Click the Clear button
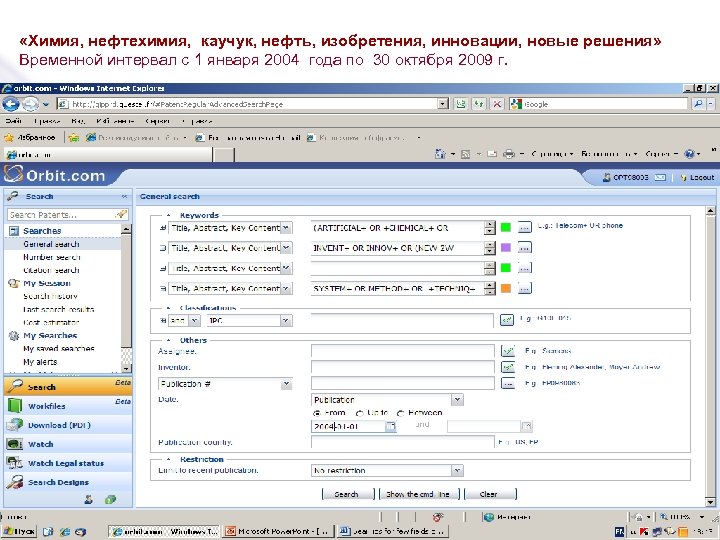The image size is (720, 540). point(489,494)
